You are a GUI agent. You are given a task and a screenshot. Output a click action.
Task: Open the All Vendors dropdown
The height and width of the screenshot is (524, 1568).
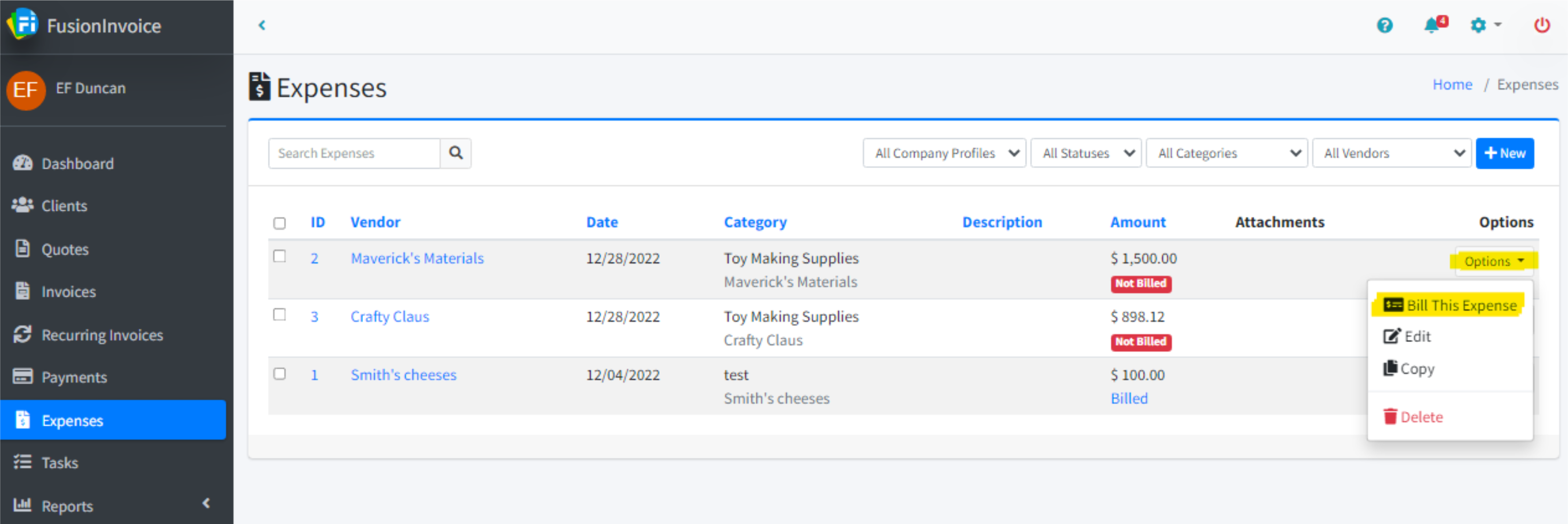point(1391,153)
